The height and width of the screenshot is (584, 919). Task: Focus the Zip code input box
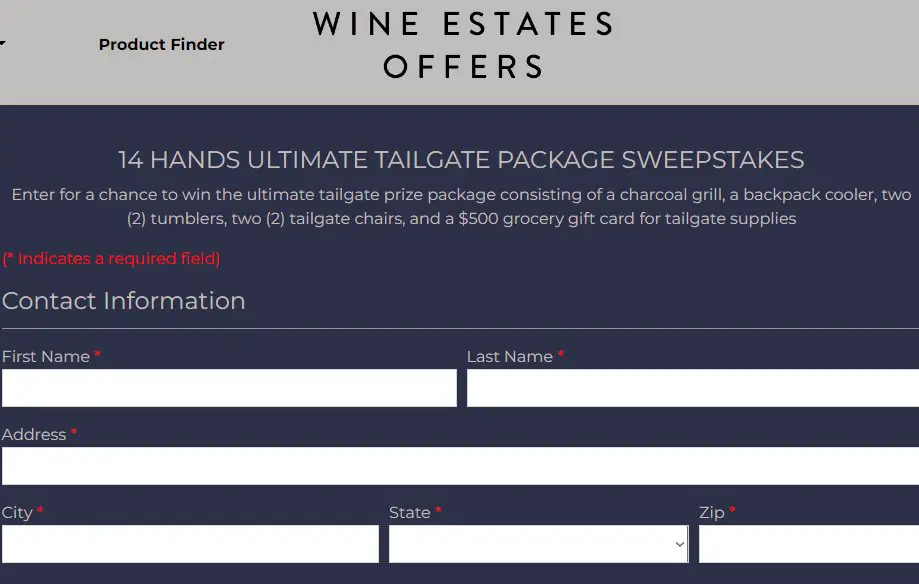point(808,544)
